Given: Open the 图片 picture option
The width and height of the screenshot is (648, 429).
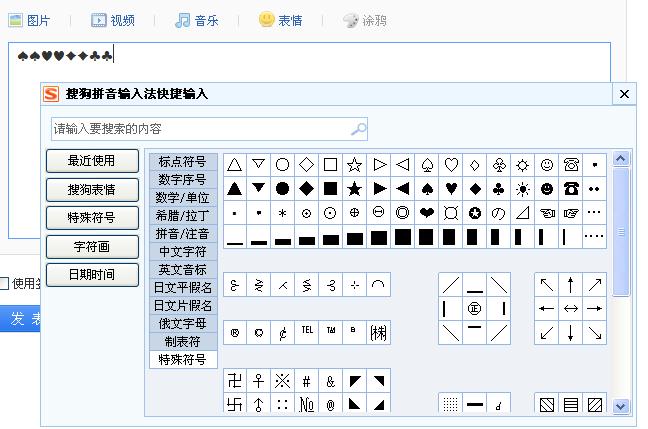Looking at the screenshot, I should [29, 20].
